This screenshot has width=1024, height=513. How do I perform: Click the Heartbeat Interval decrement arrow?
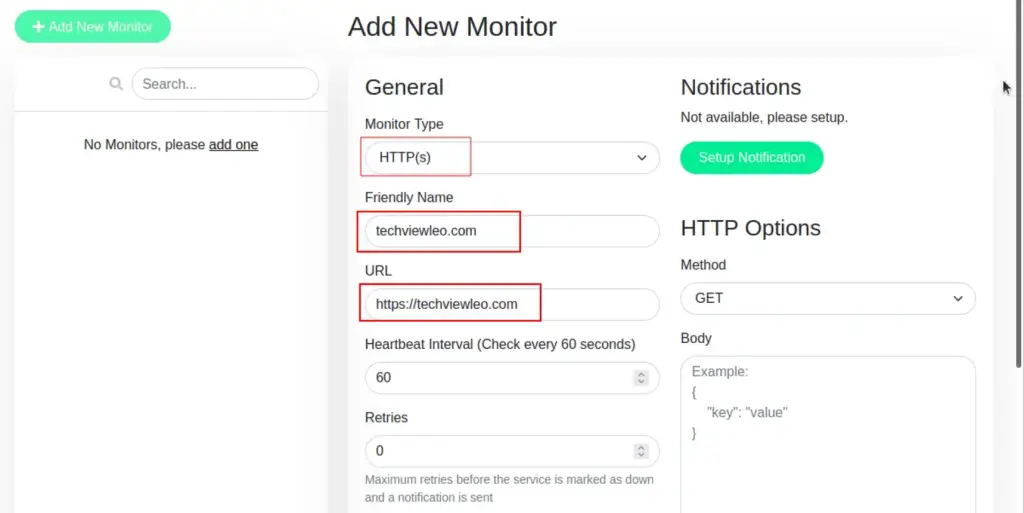[x=641, y=381]
